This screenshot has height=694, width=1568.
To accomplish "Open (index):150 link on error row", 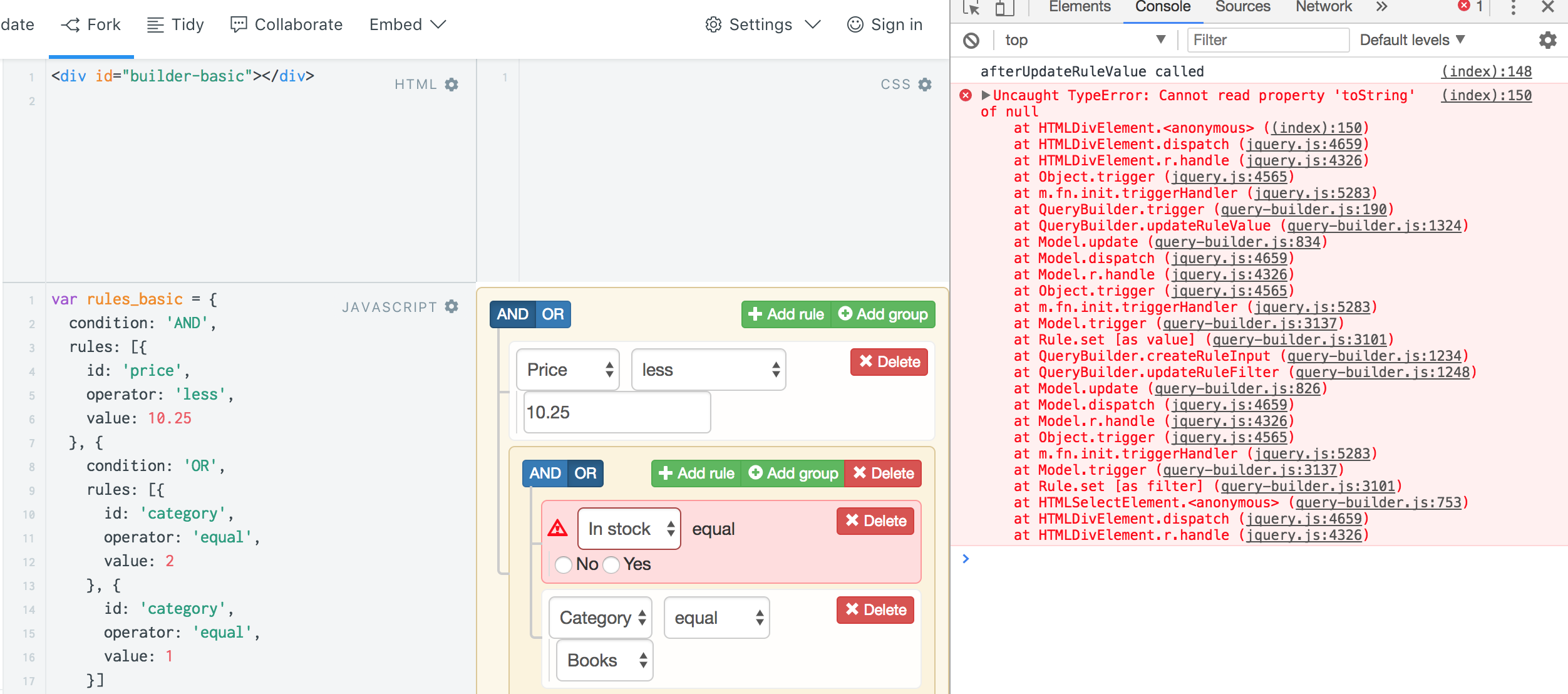I will click(1487, 95).
